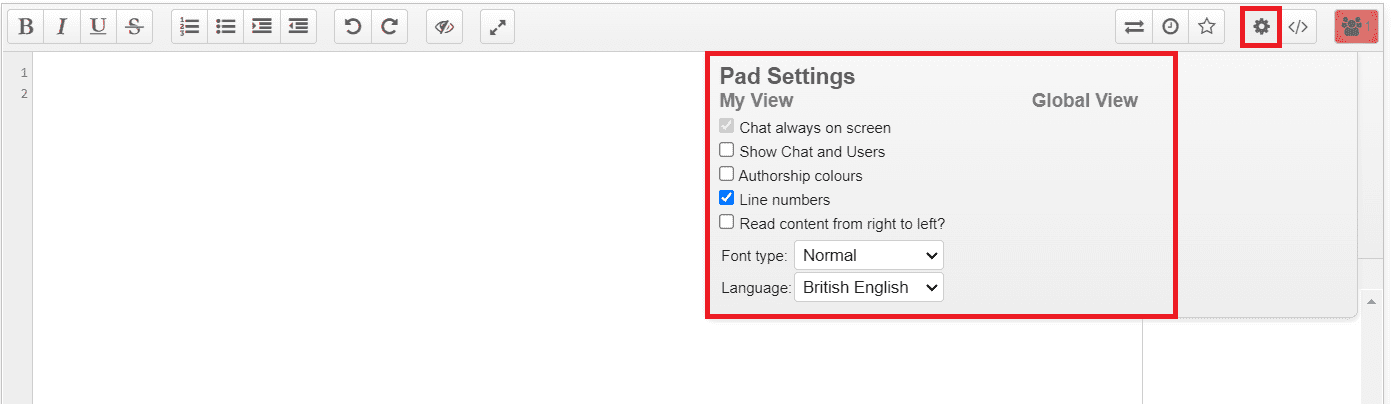Open the Language dropdown
1391x404 pixels.
pos(868,287)
